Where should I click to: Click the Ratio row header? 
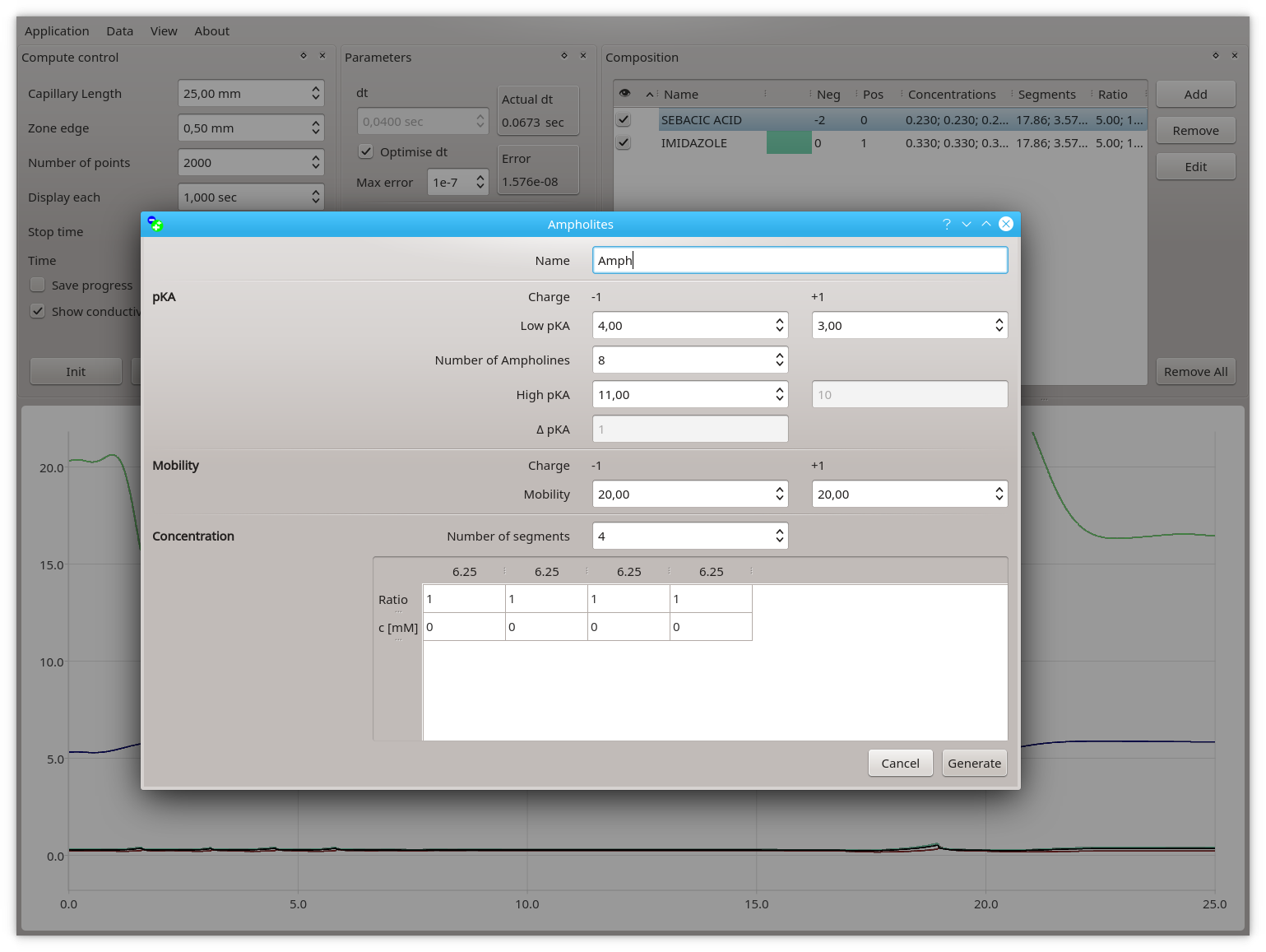coord(398,599)
